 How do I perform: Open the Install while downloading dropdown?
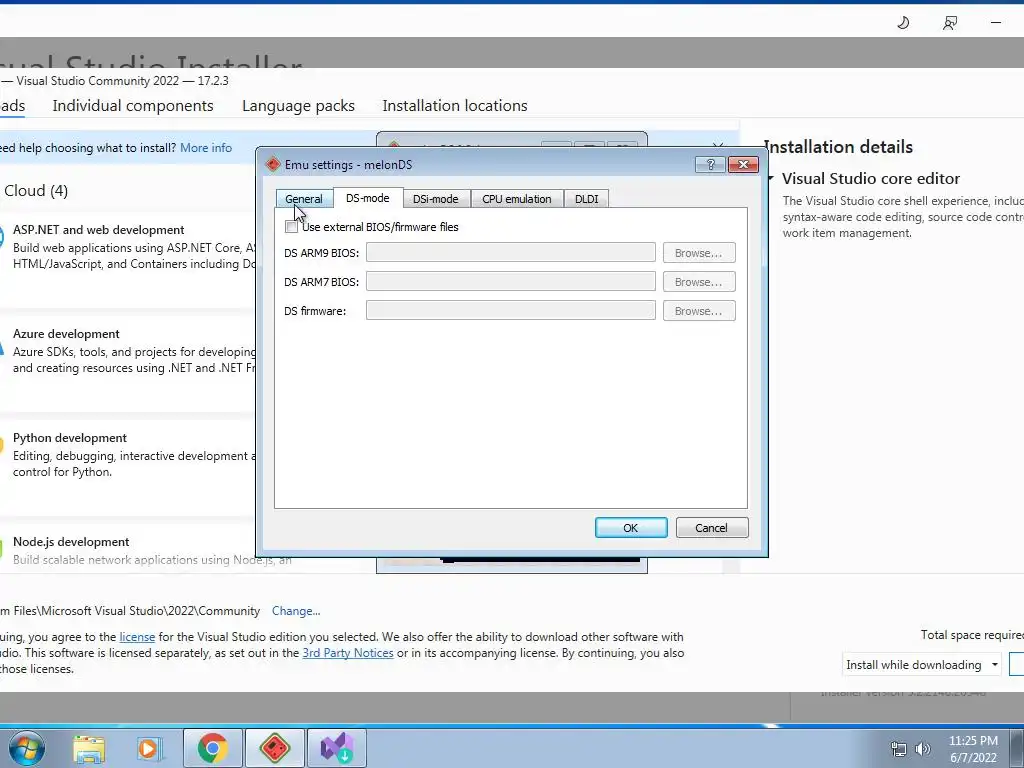tap(921, 665)
